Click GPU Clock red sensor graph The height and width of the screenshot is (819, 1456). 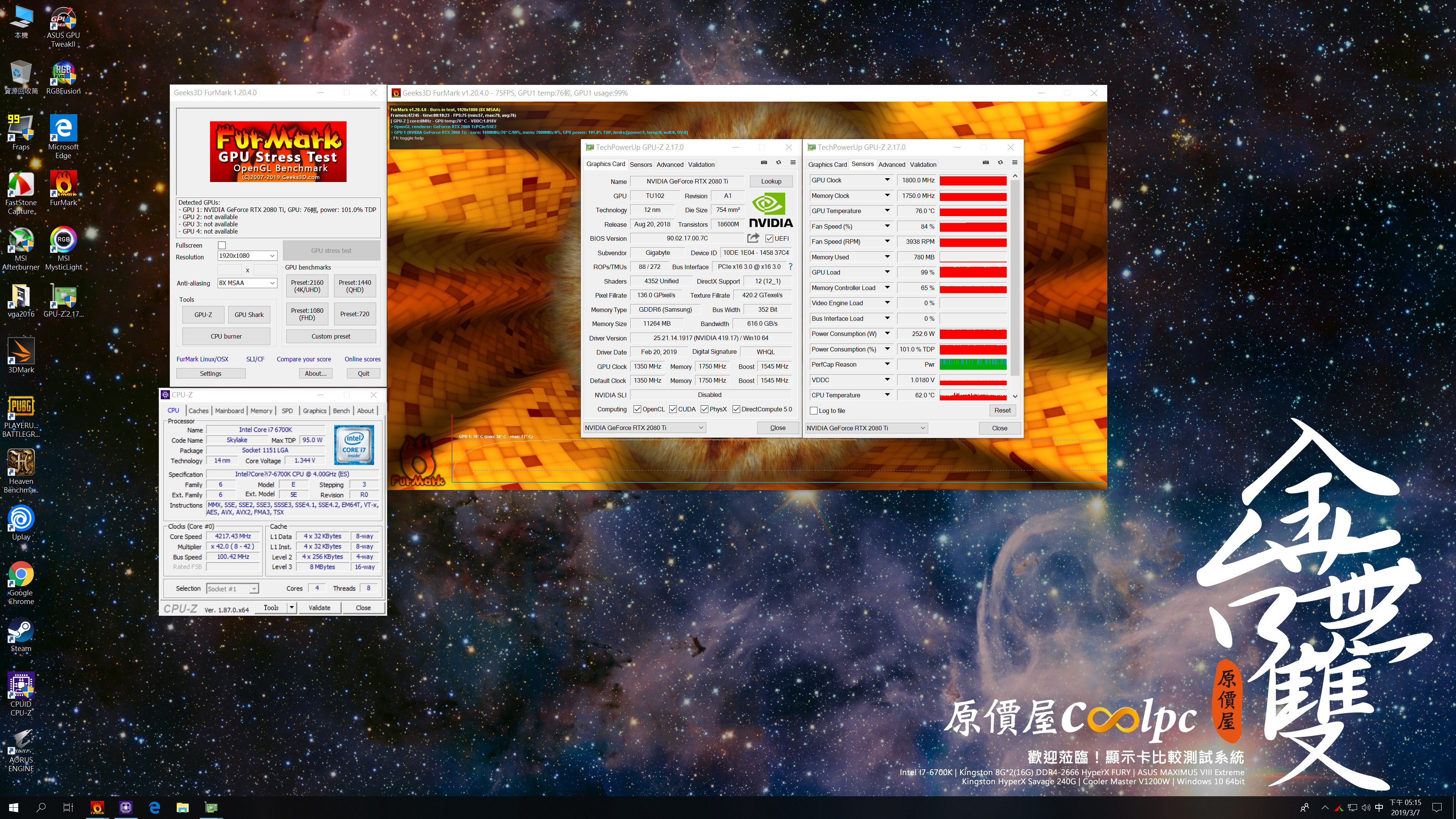click(973, 180)
